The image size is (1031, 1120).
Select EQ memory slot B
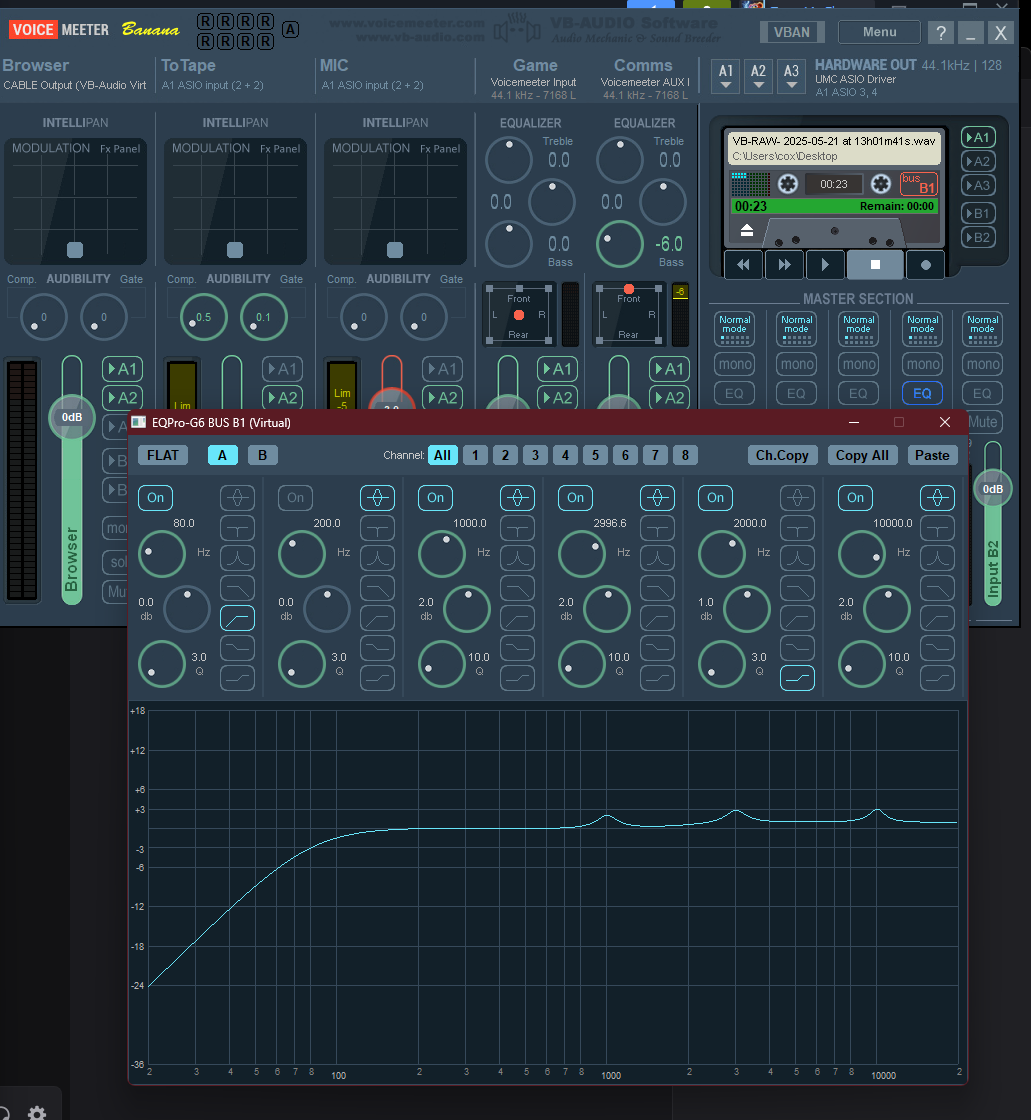[262, 455]
